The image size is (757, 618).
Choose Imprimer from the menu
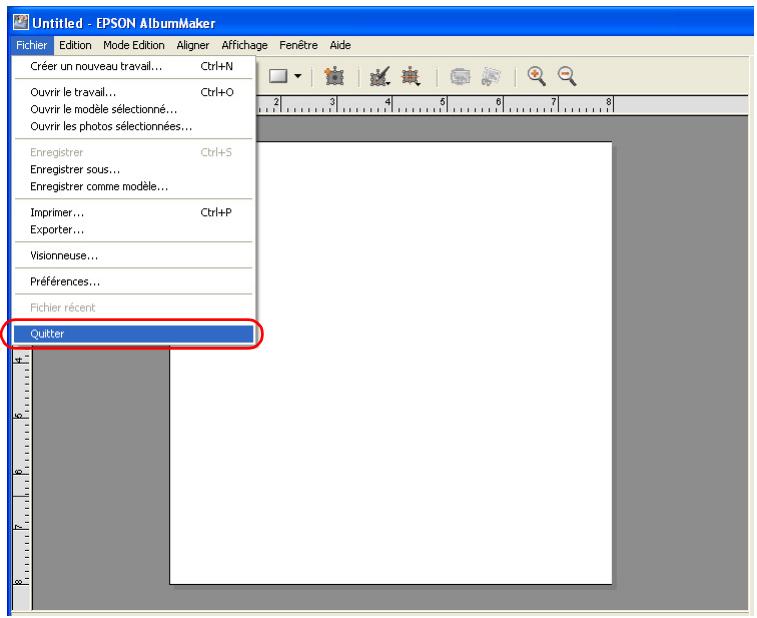(x=133, y=213)
